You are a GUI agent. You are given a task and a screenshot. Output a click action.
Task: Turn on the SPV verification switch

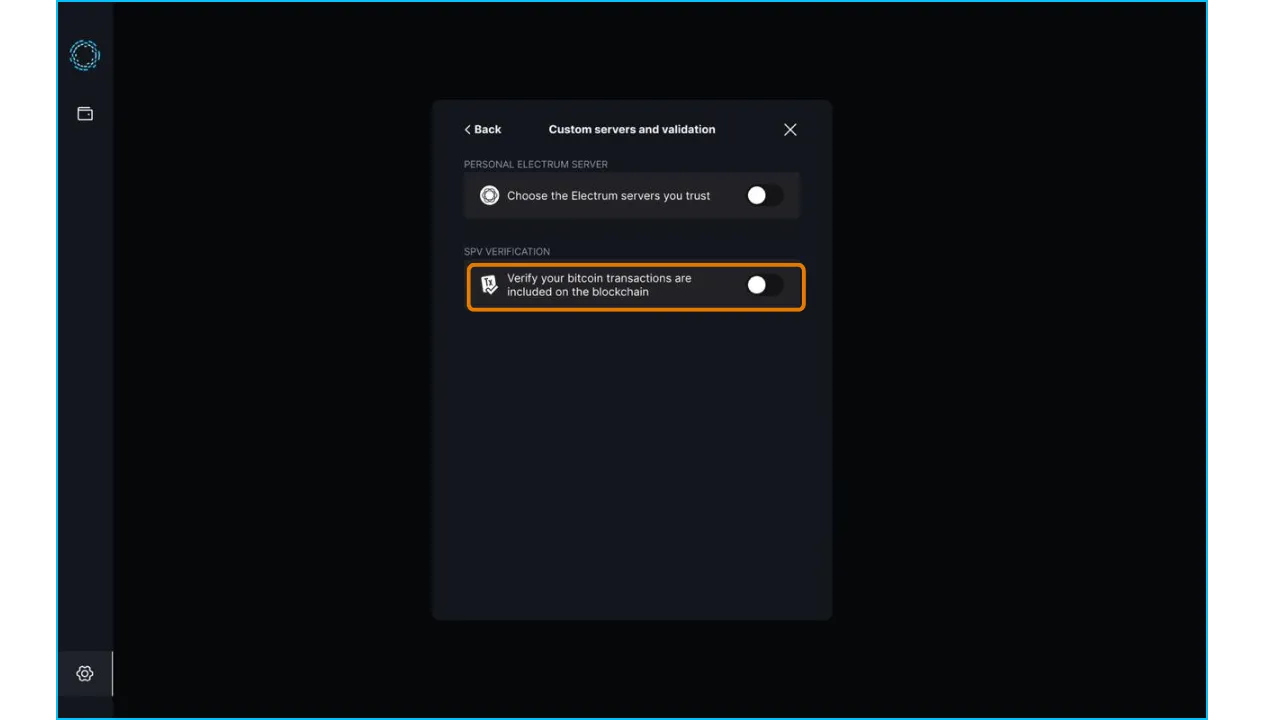pyautogui.click(x=763, y=286)
